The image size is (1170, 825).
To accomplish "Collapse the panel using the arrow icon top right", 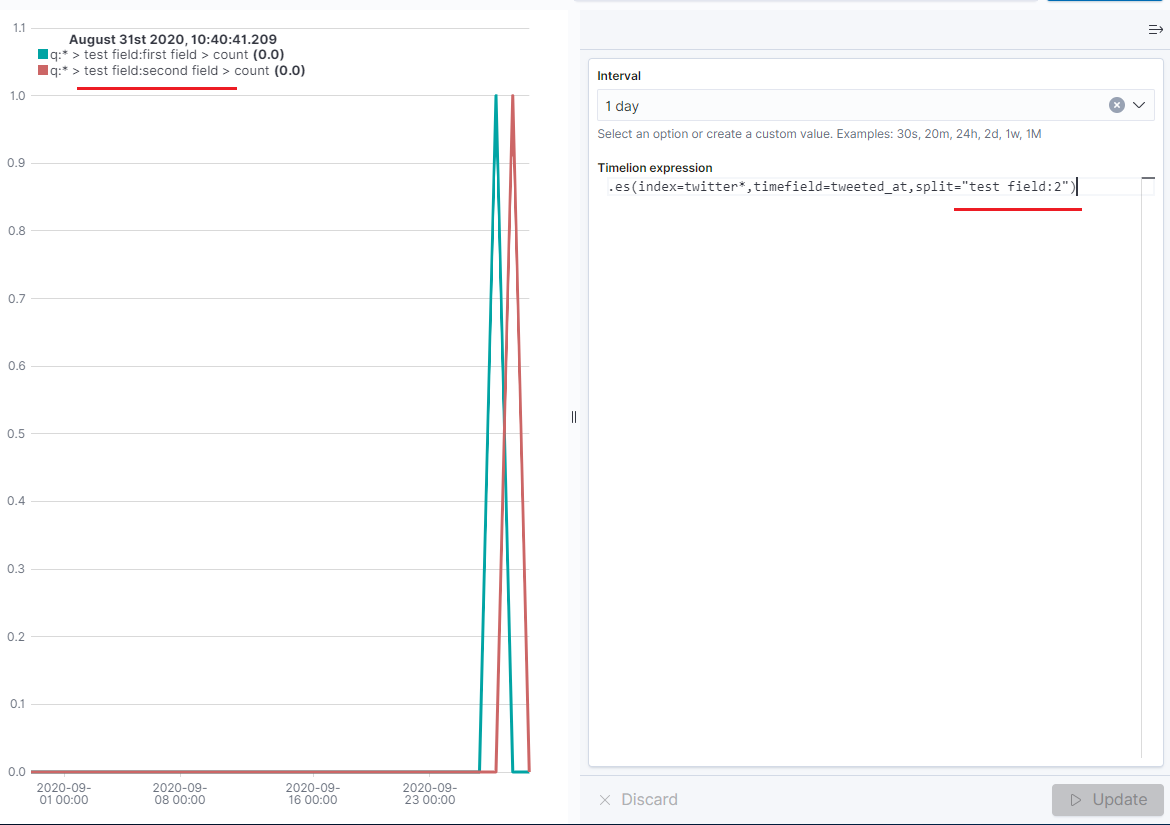I will pos(1156,29).
